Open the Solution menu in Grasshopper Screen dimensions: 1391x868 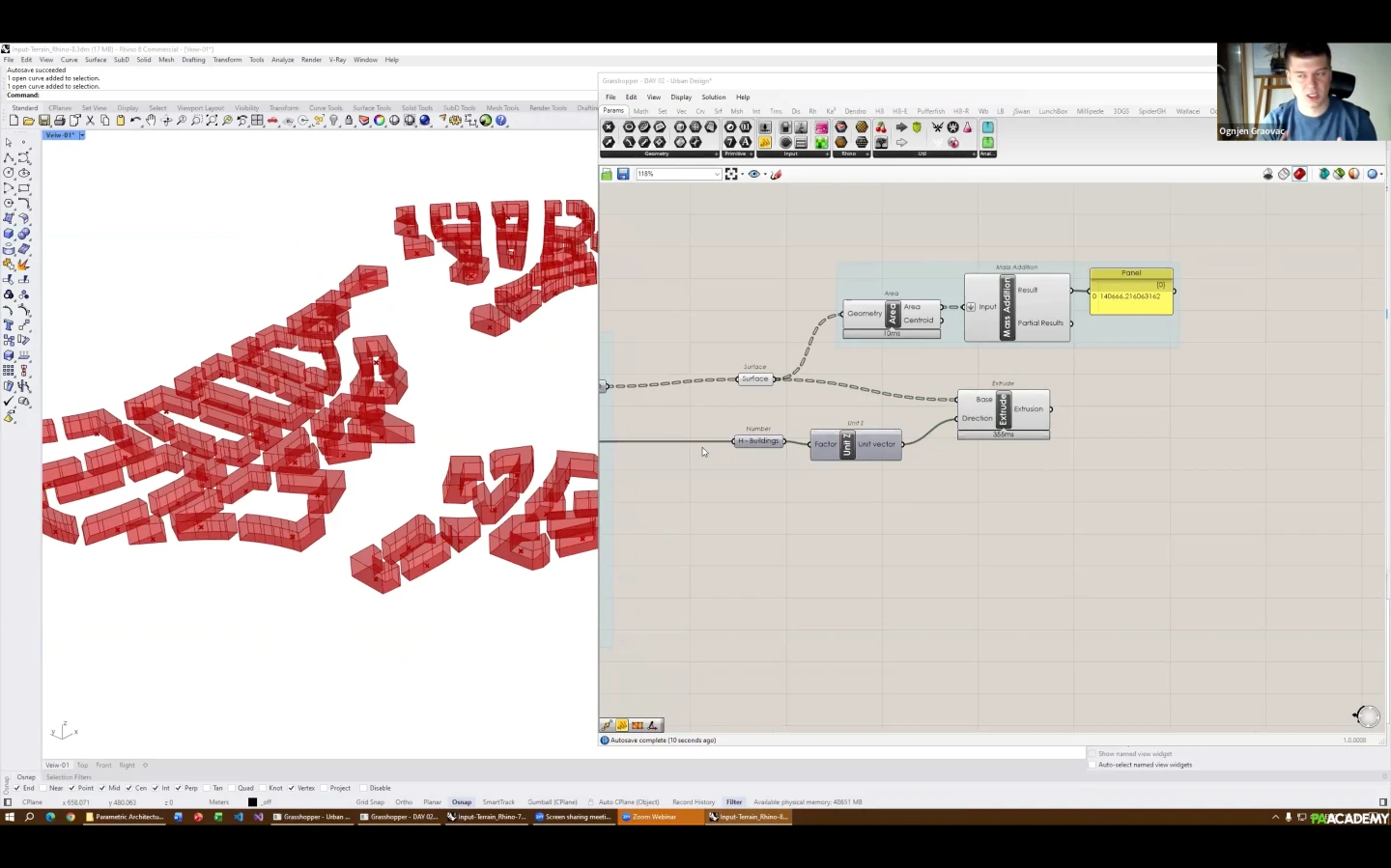713,97
